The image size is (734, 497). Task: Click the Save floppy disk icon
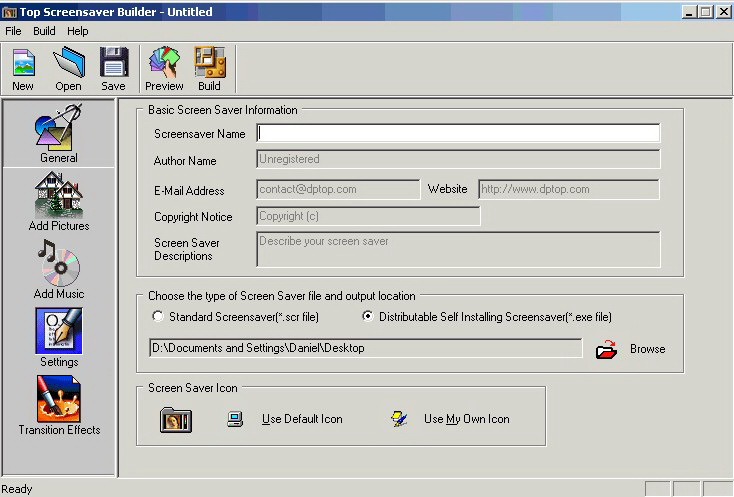click(114, 62)
